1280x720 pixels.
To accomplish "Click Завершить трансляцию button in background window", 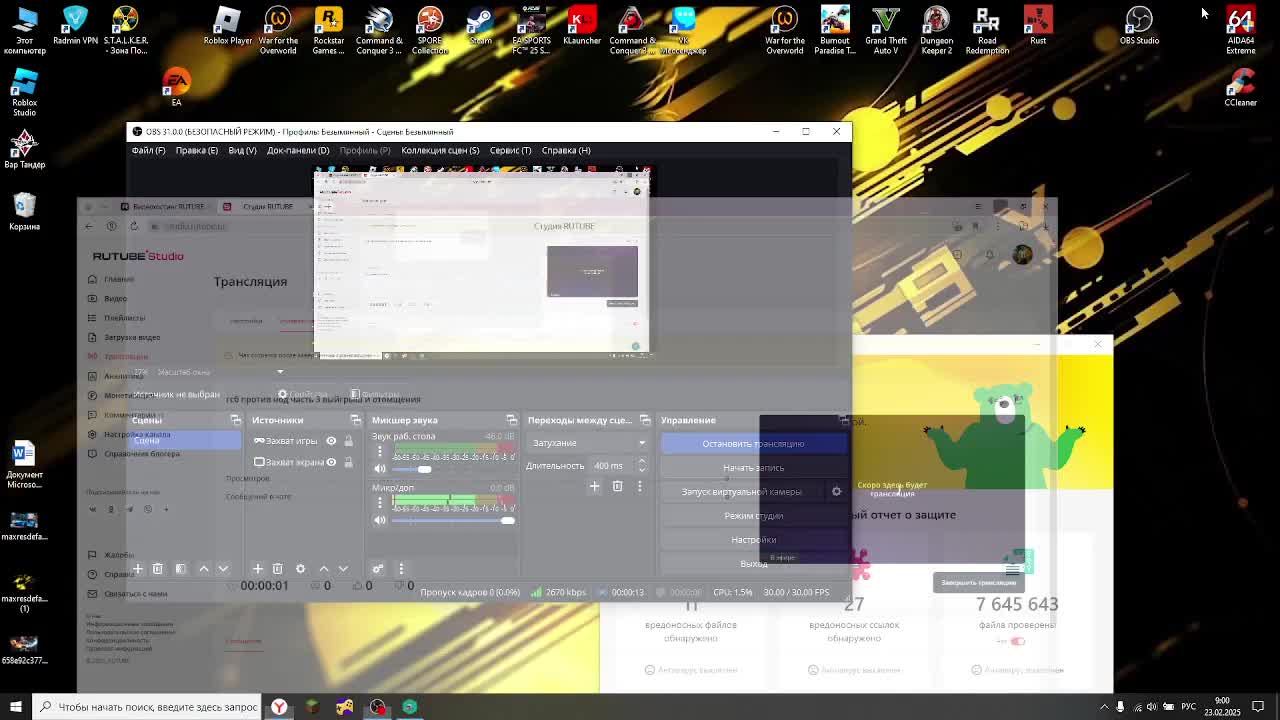I will (979, 582).
